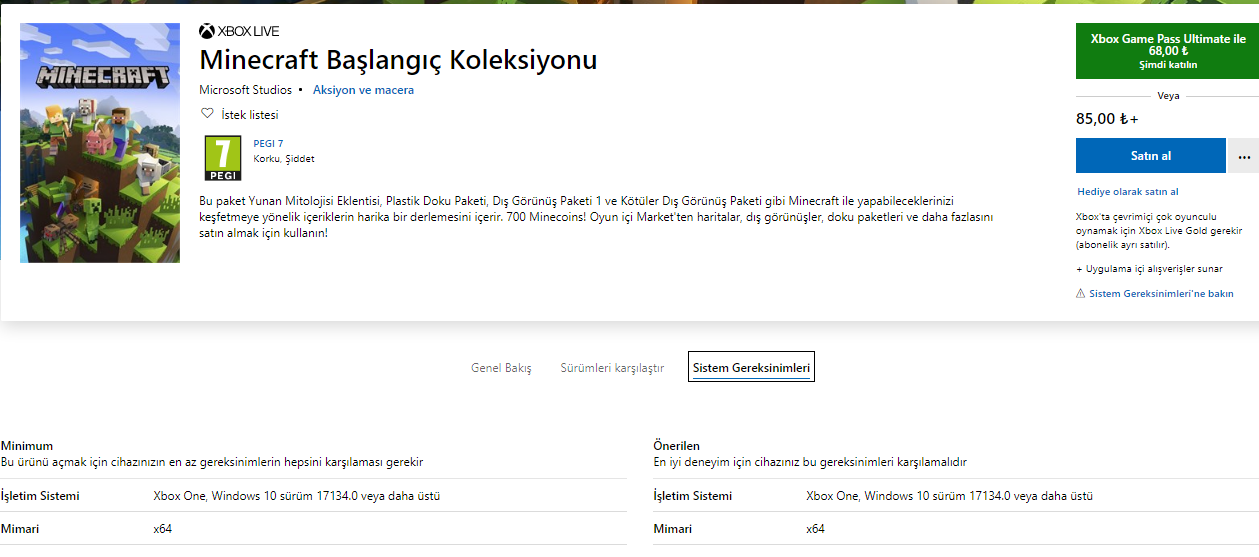Click Minimum column Windows 10 sürüm 17134.0 value
Image resolution: width=1259 pixels, height=557 pixels.
297,496
